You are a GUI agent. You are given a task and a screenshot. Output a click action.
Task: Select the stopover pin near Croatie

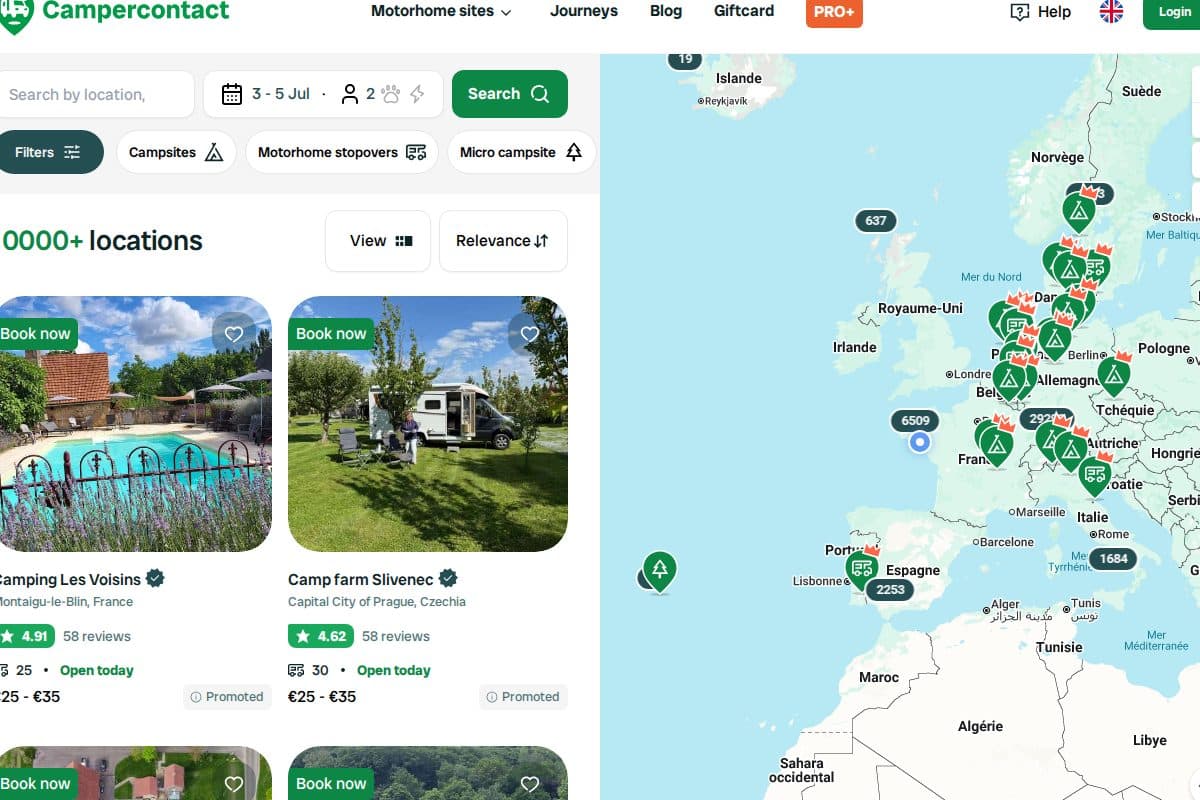[x=1095, y=474]
